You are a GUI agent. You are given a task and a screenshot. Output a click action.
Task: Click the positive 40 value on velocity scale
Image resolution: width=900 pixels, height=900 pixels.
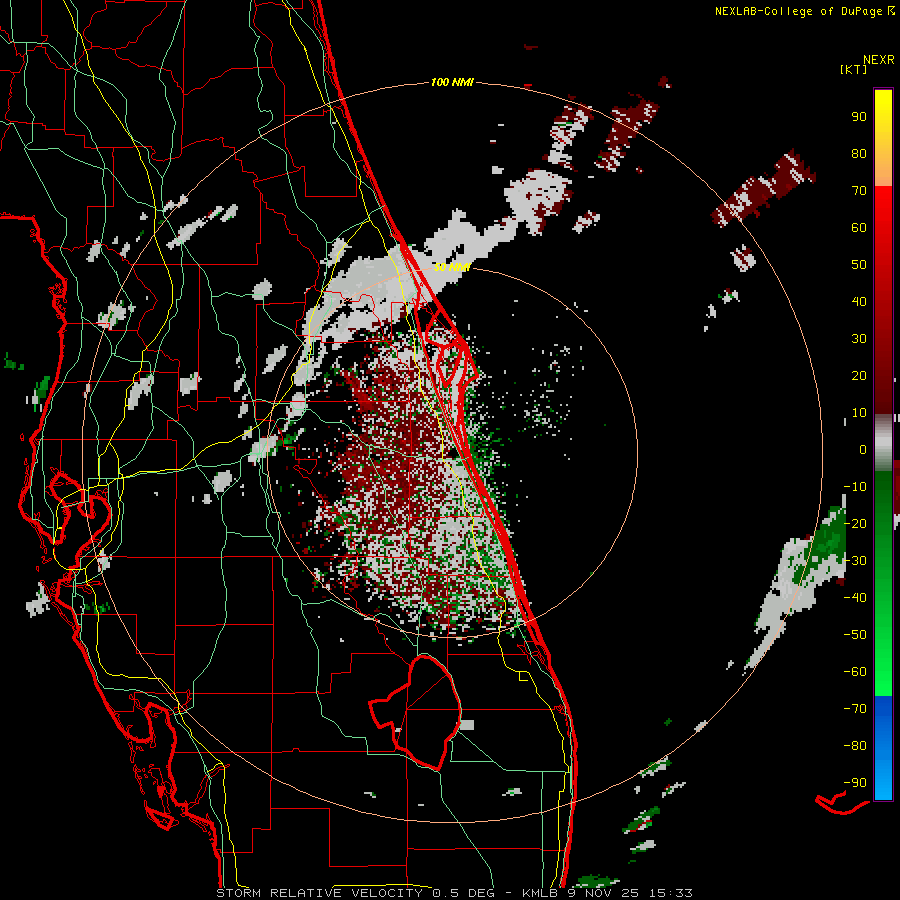(859, 302)
